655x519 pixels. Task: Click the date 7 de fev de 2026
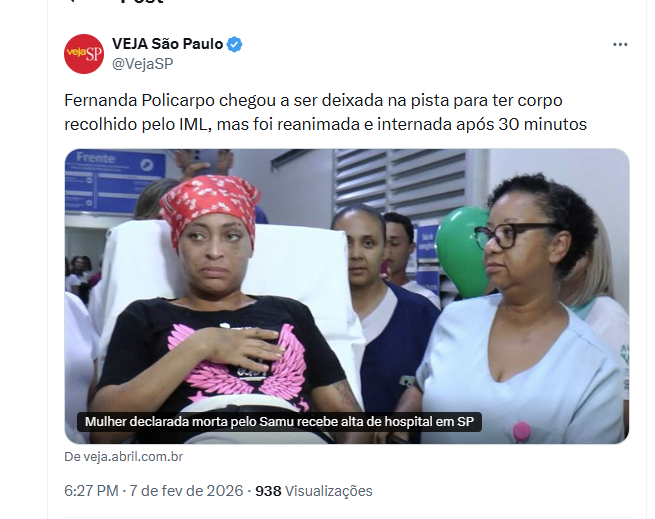186,491
